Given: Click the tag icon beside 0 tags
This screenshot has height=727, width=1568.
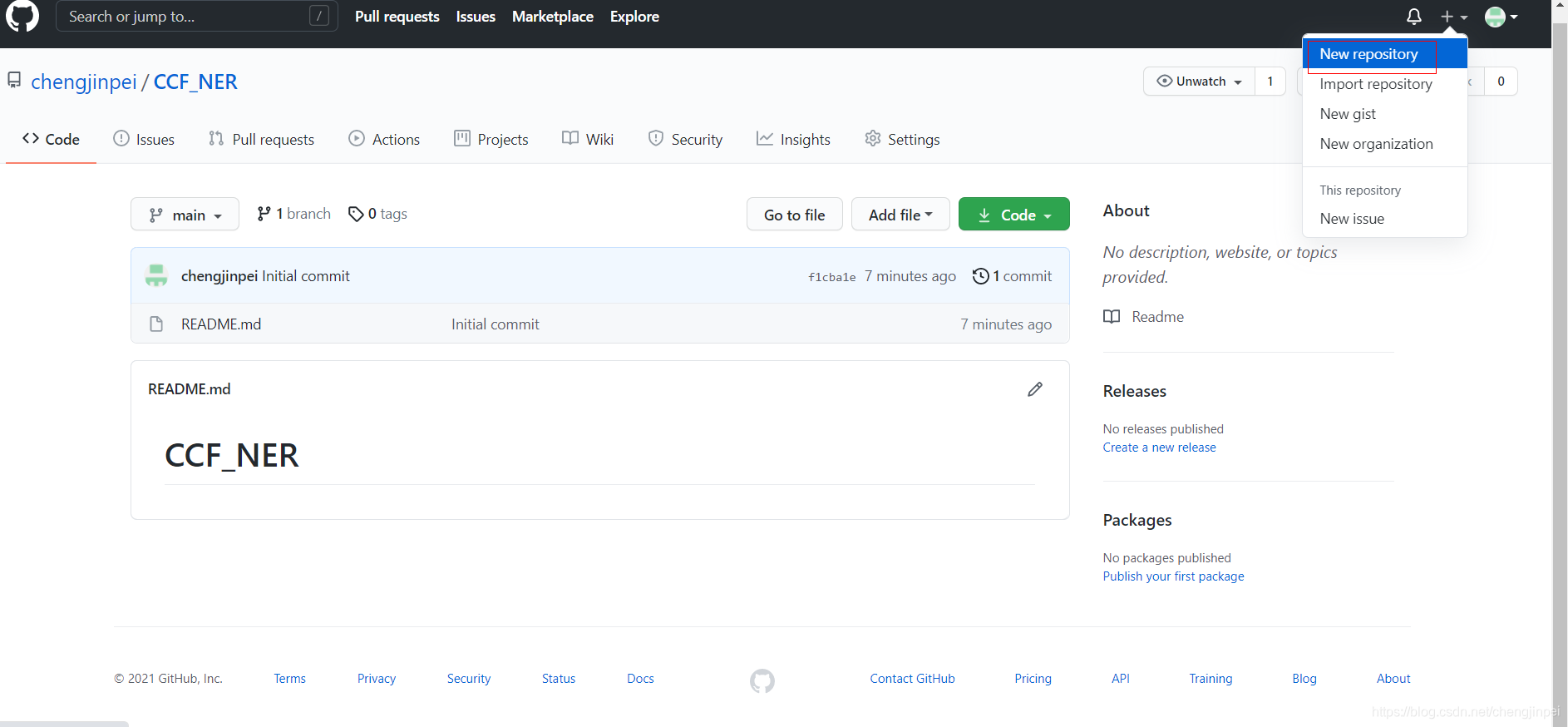Looking at the screenshot, I should click(356, 214).
